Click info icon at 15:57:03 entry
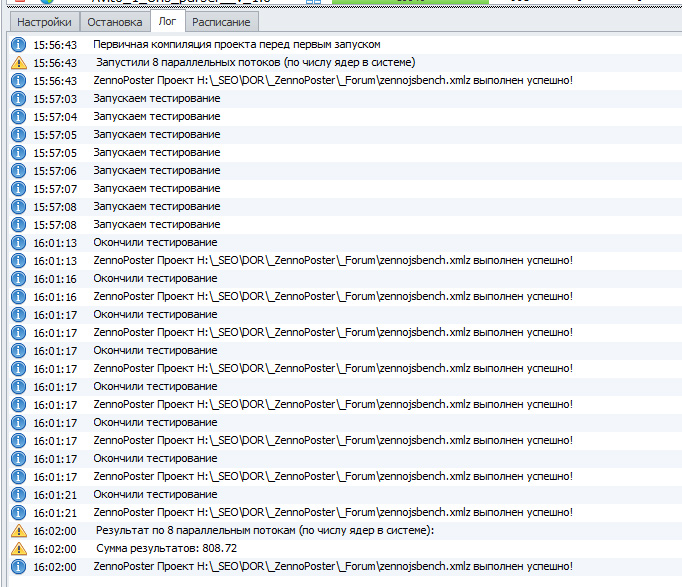The width and height of the screenshot is (682, 587). pos(18,99)
